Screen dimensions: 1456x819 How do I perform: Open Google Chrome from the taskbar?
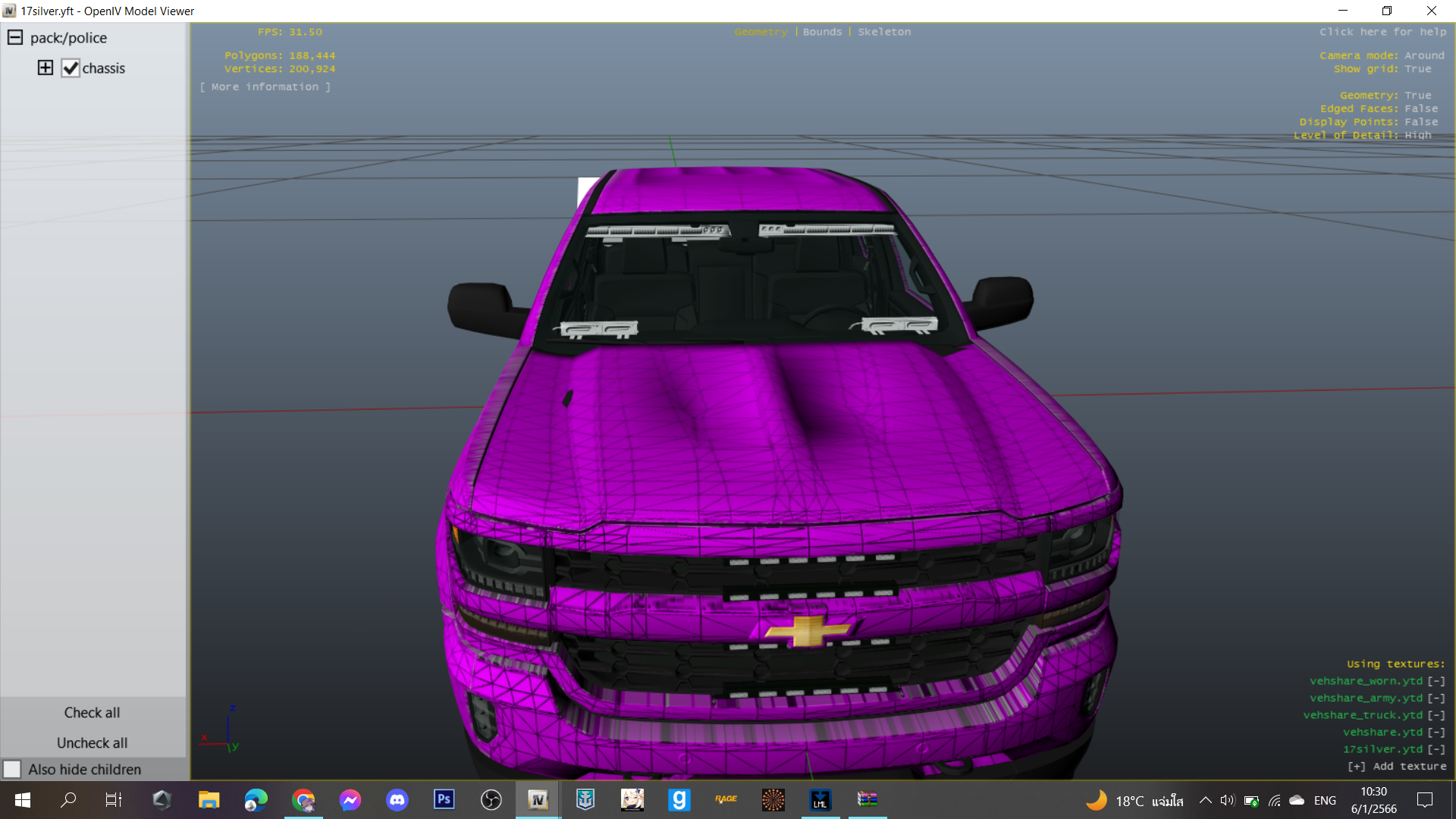pyautogui.click(x=303, y=799)
